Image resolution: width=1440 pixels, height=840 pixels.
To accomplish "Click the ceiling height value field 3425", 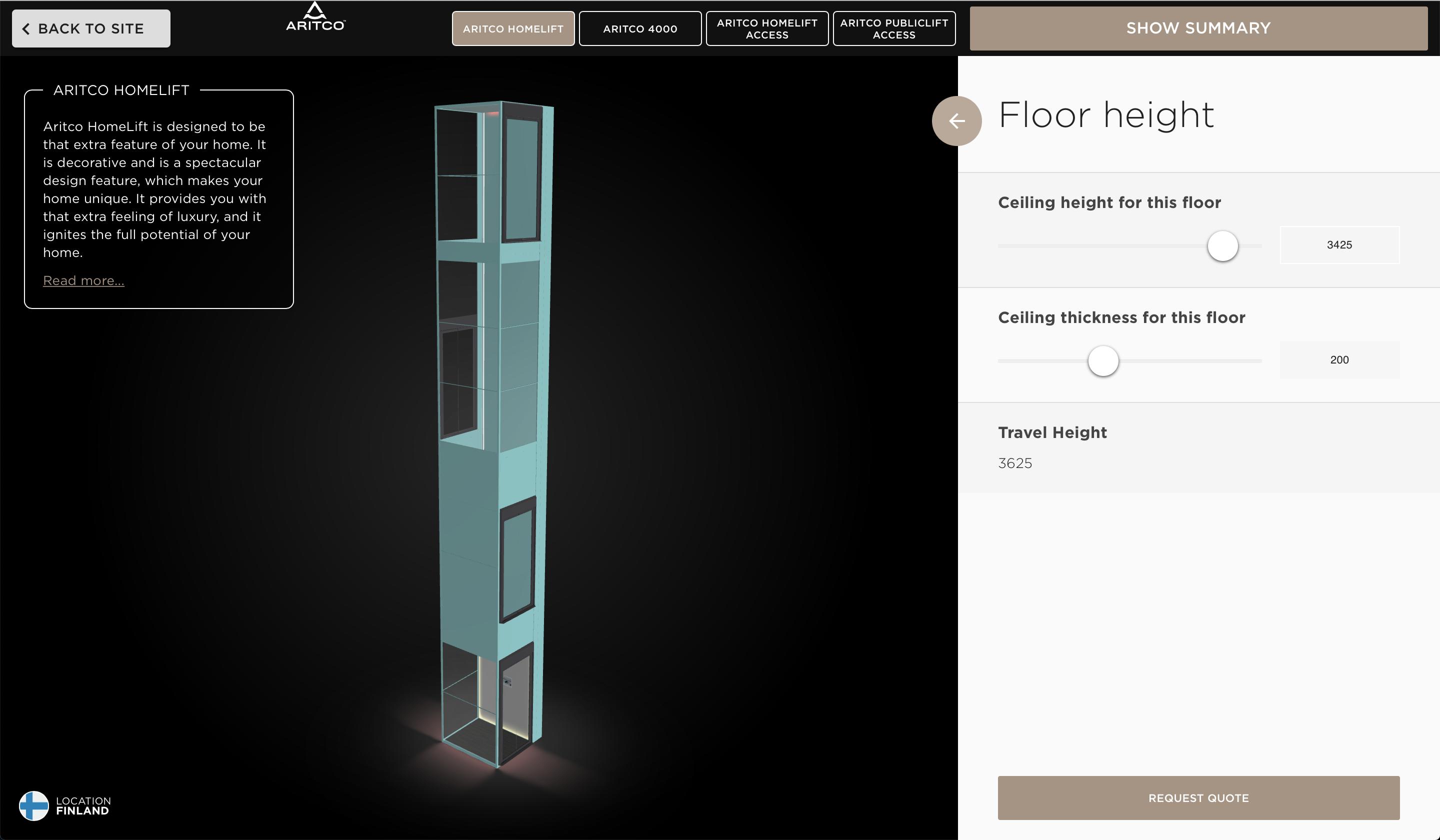I will click(x=1339, y=245).
